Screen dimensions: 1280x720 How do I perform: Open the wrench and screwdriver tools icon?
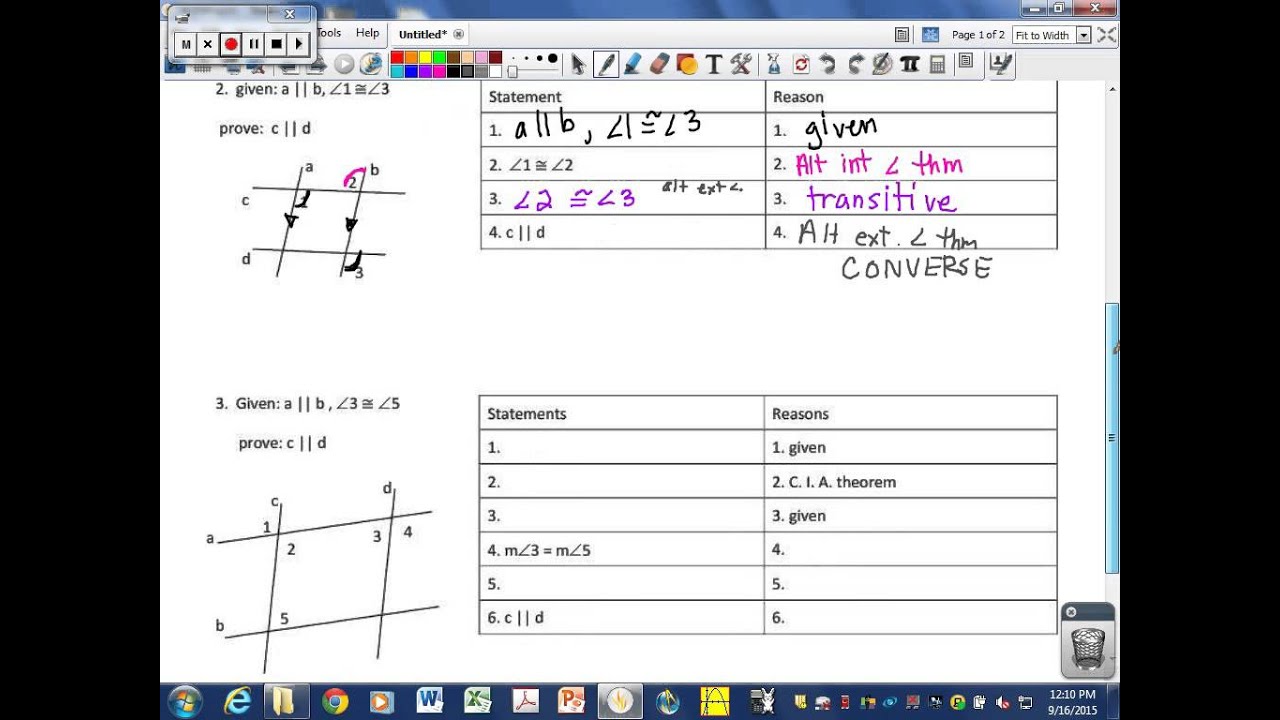pos(741,64)
